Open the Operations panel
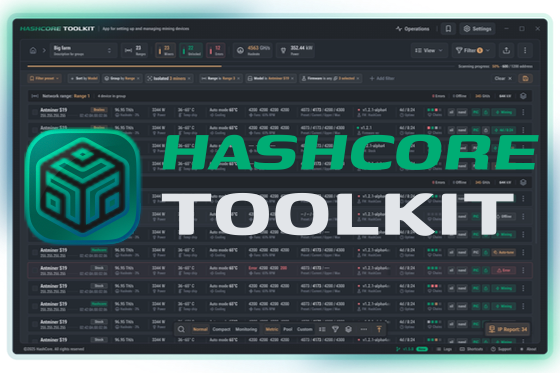Viewport: 560px width, 373px height. point(413,29)
